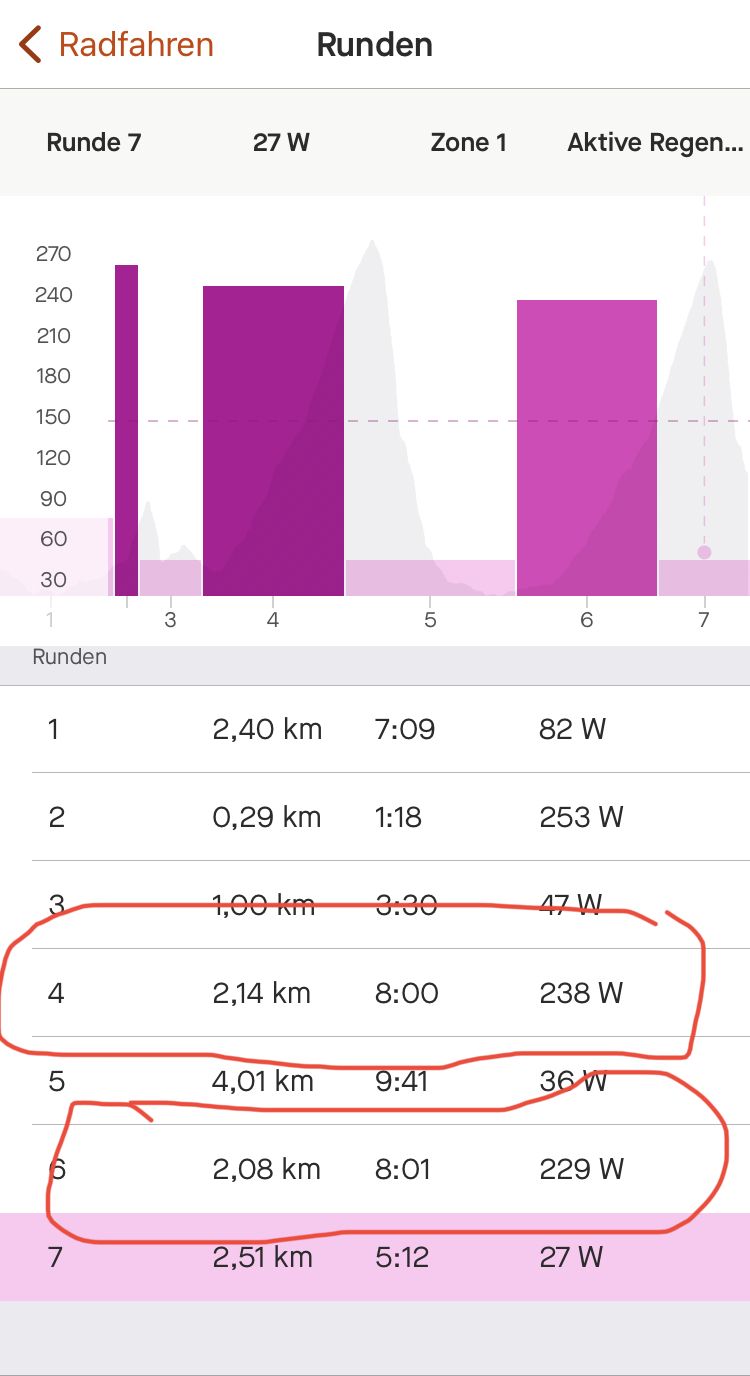Viewport: 750px width, 1376px height.
Task: Tap x-axis label 4 under chart
Action: click(273, 620)
